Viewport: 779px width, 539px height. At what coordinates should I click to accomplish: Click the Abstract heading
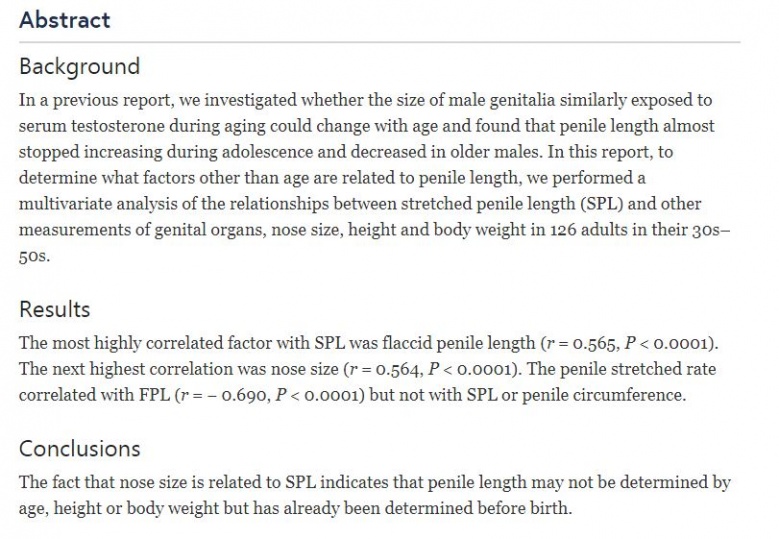(65, 20)
